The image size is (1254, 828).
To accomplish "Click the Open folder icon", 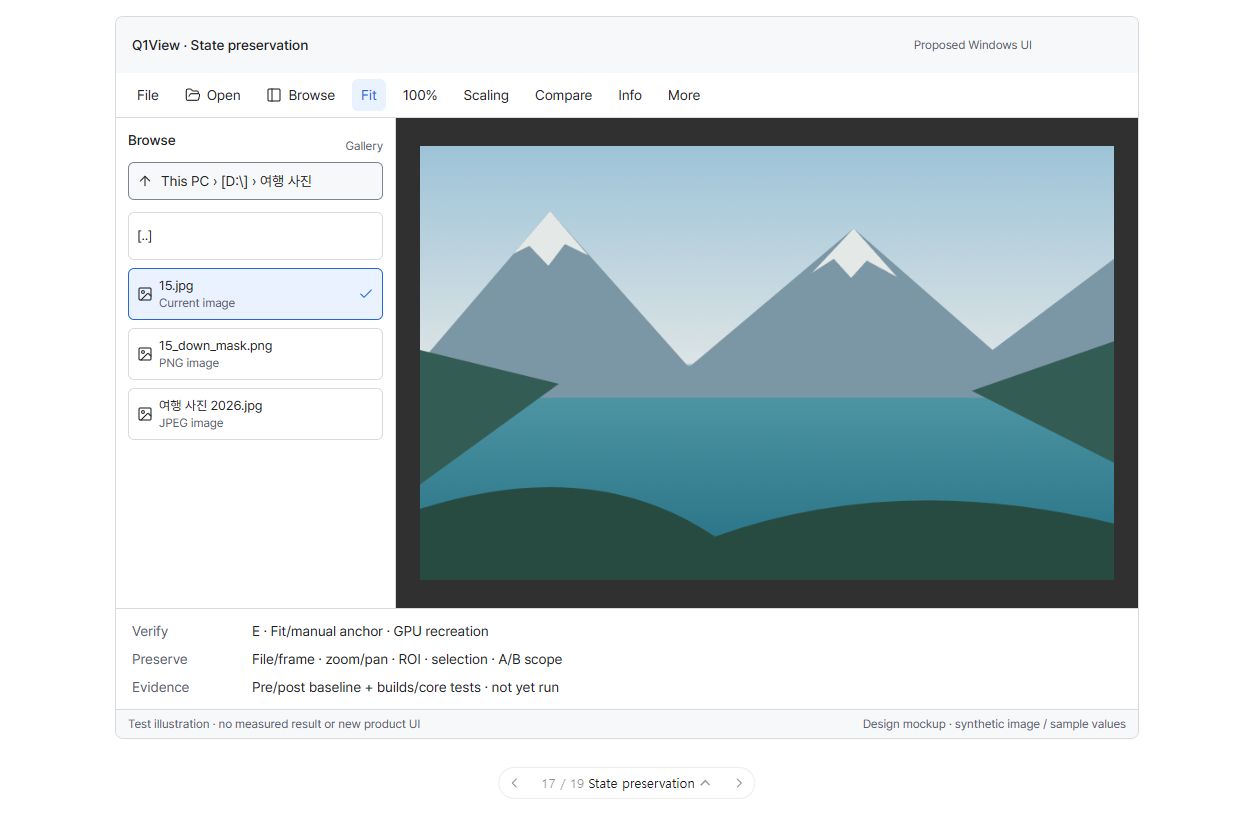I will [x=193, y=95].
